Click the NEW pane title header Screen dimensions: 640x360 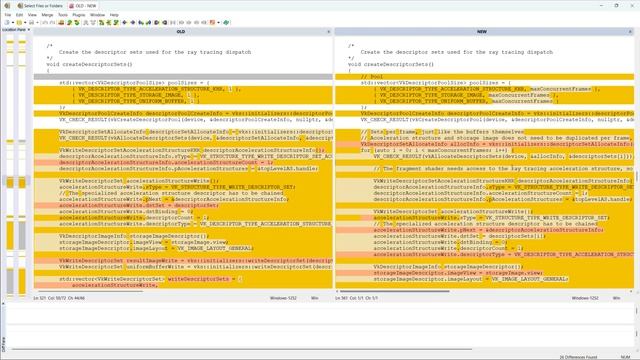pos(482,31)
